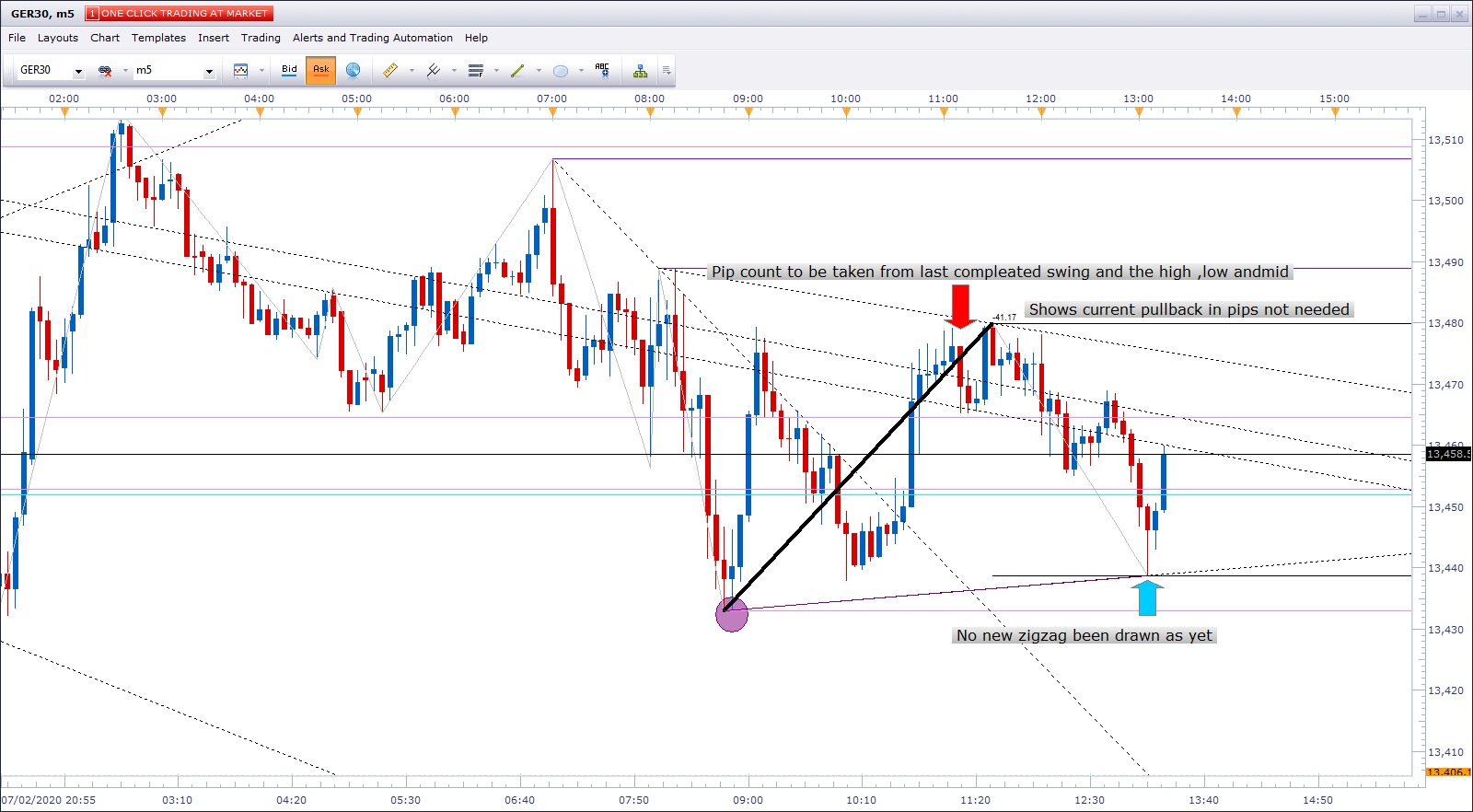Open the line tool dropdown arrow
Screen dimensions: 1473x812
(x=539, y=70)
